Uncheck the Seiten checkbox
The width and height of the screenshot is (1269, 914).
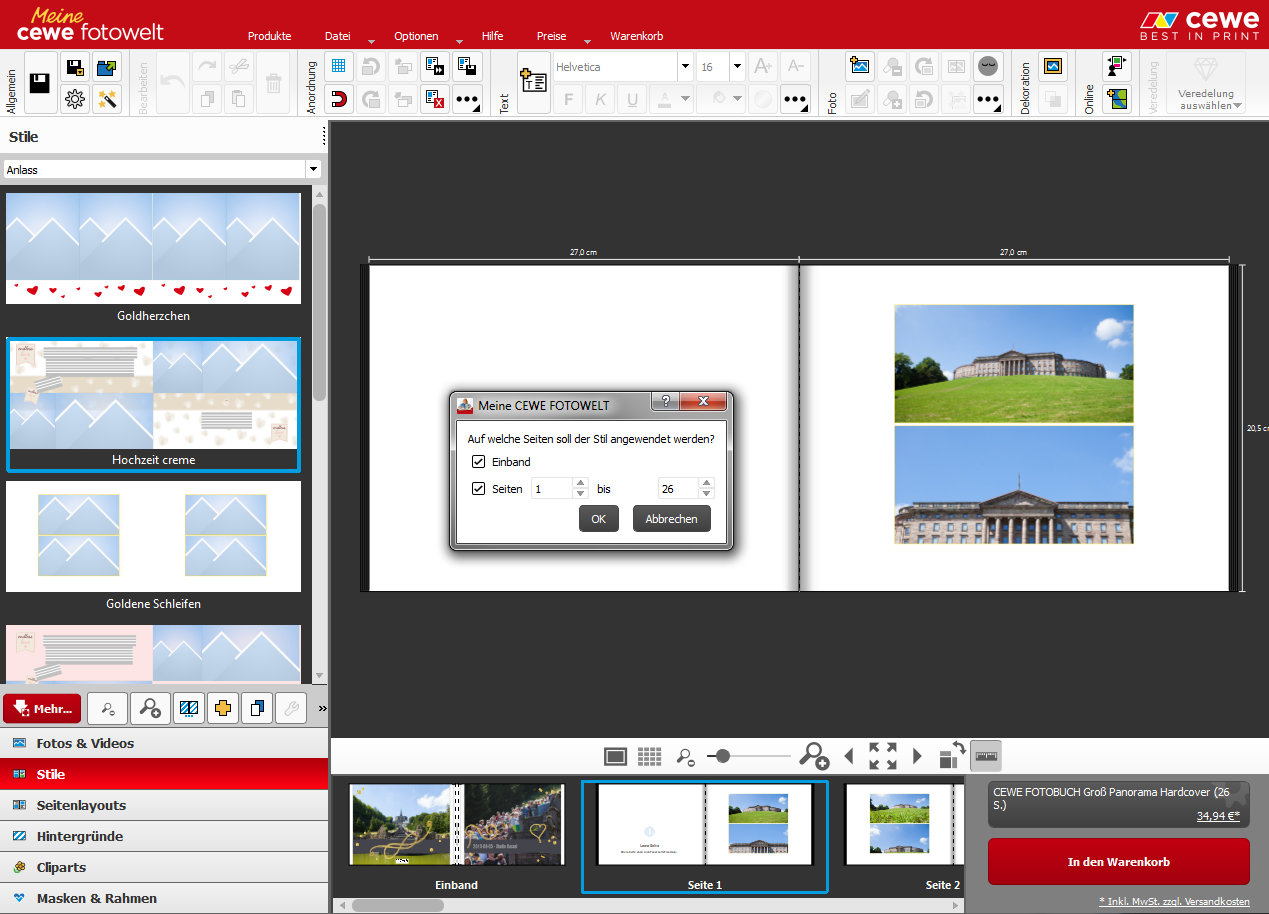(479, 489)
